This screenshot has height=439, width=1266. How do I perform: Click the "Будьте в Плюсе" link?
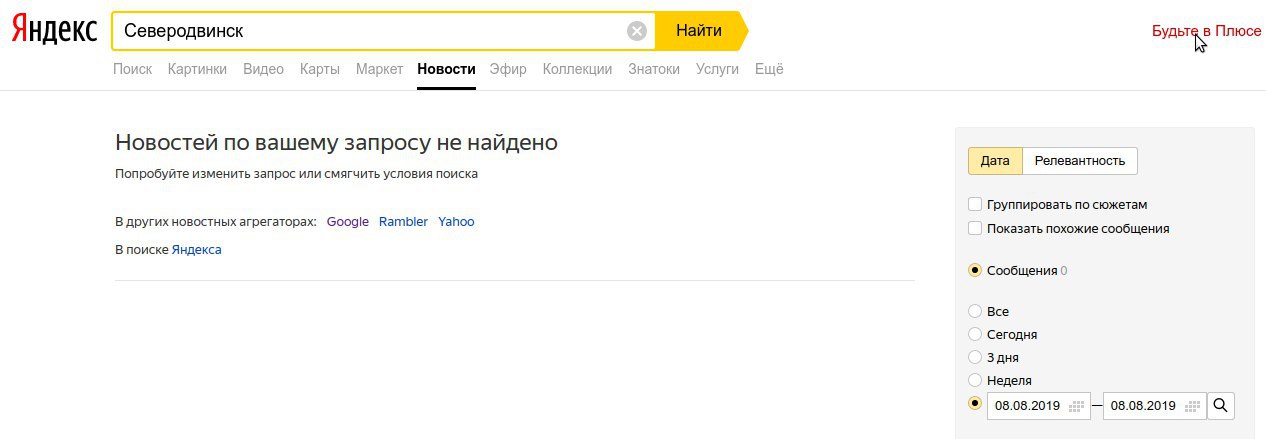(x=1206, y=31)
